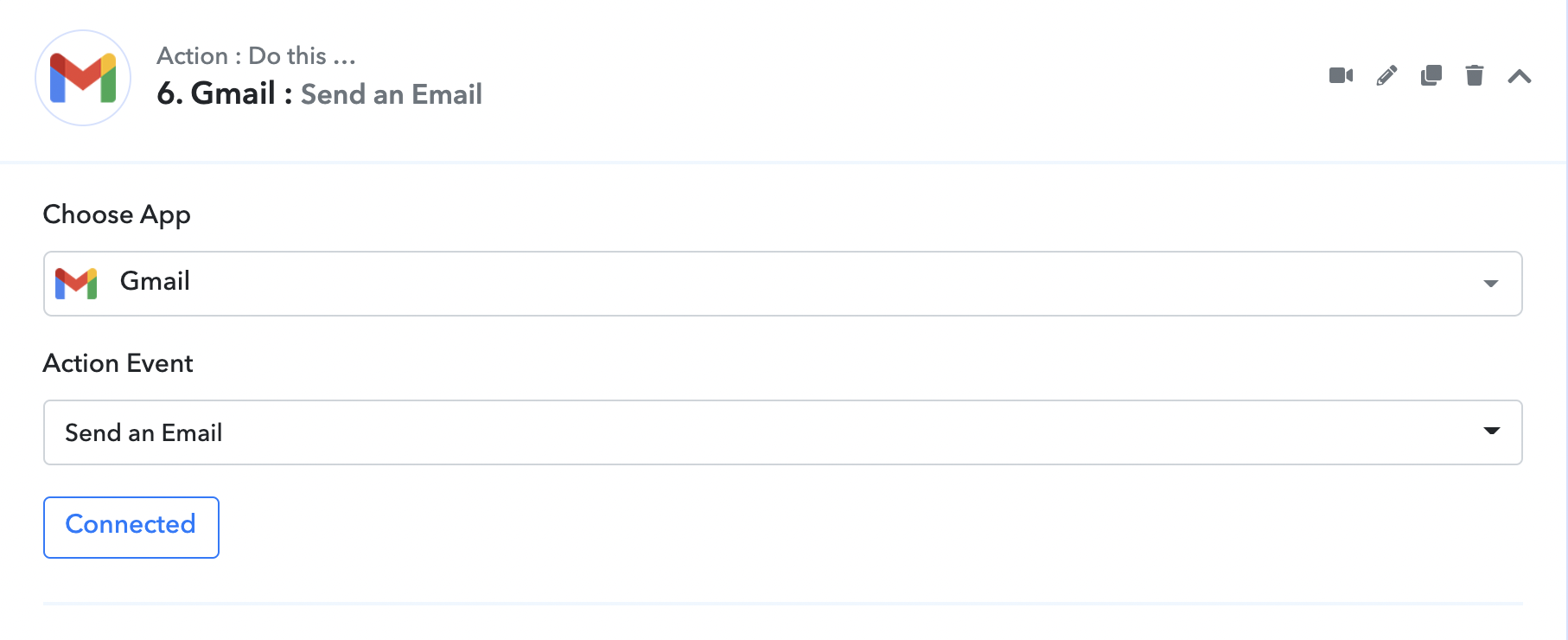Screen dimensions: 1568x640
Task: Click the "Action : Do this ..." text
Action: pyautogui.click(x=256, y=56)
